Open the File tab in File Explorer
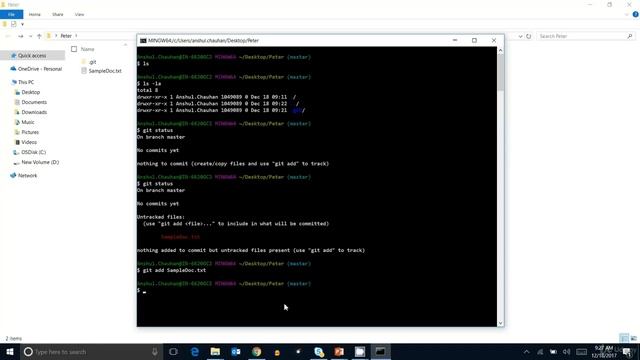 point(11,14)
